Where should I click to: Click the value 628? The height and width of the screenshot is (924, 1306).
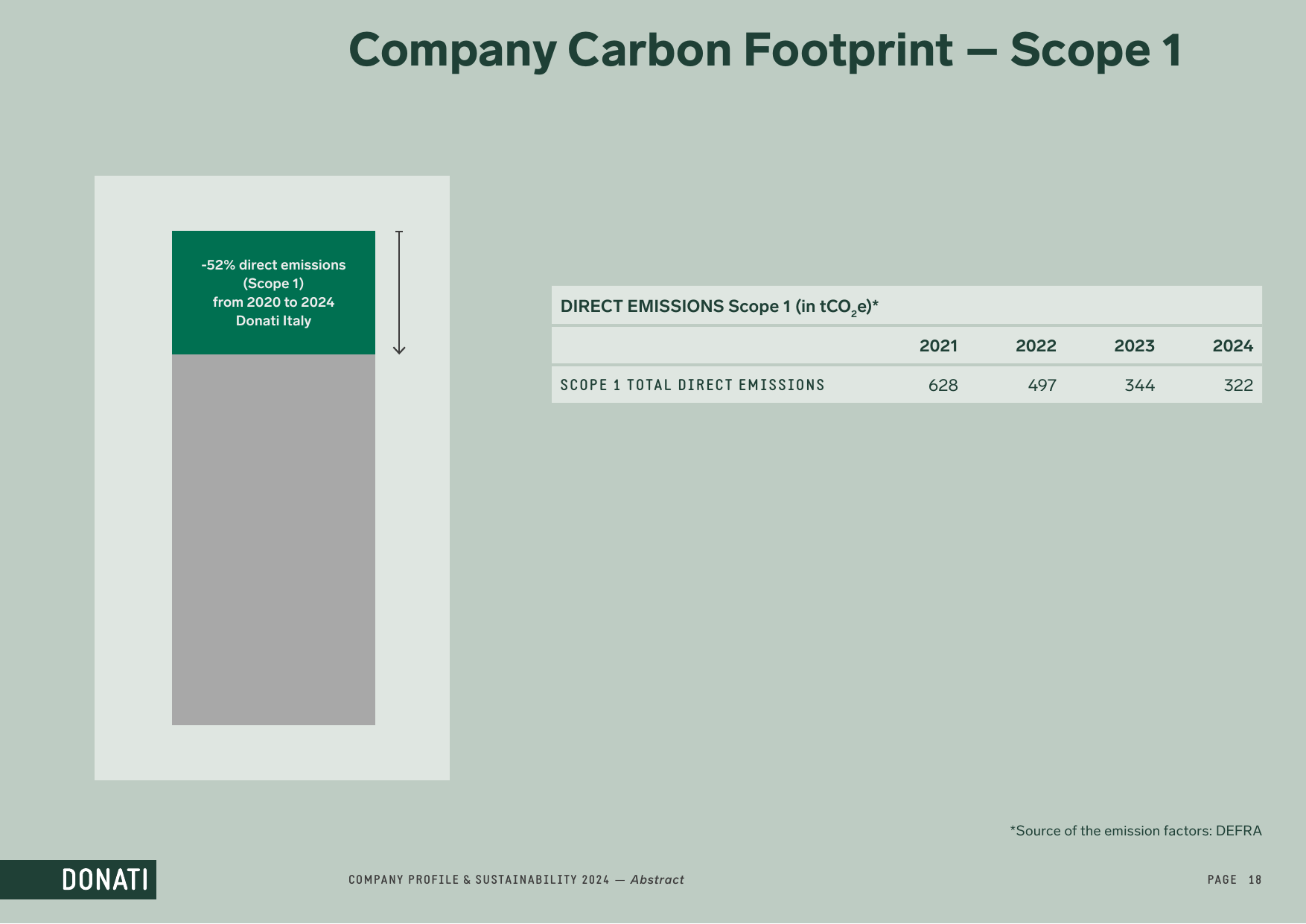click(x=943, y=385)
